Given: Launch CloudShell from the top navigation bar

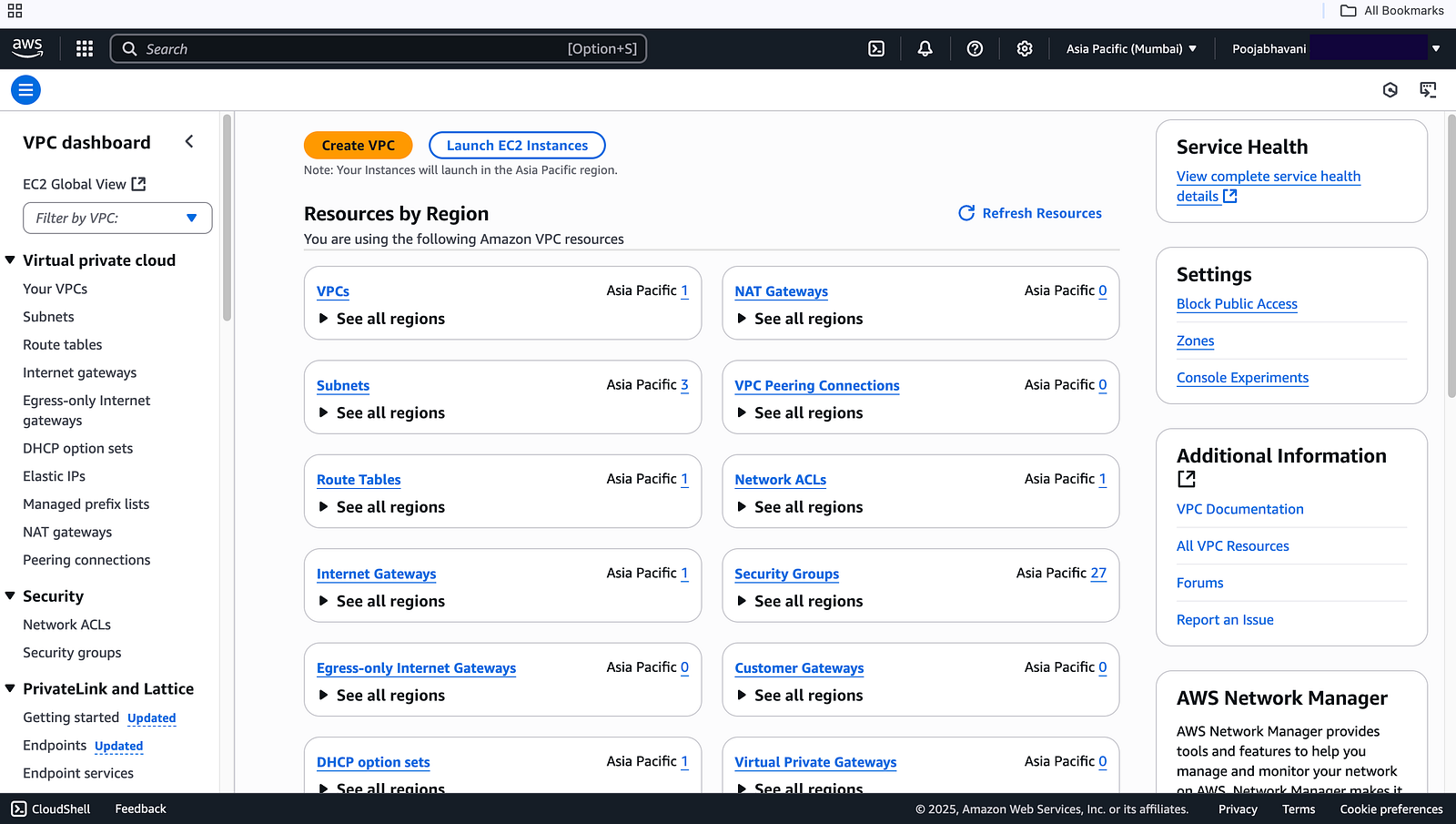Looking at the screenshot, I should tap(876, 49).
